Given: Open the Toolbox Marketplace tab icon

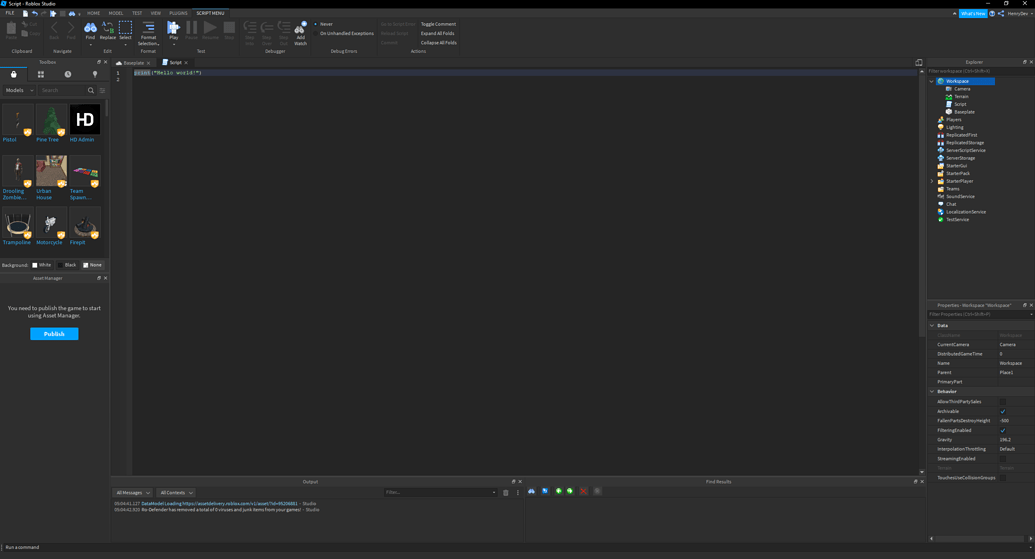Looking at the screenshot, I should tap(13, 74).
